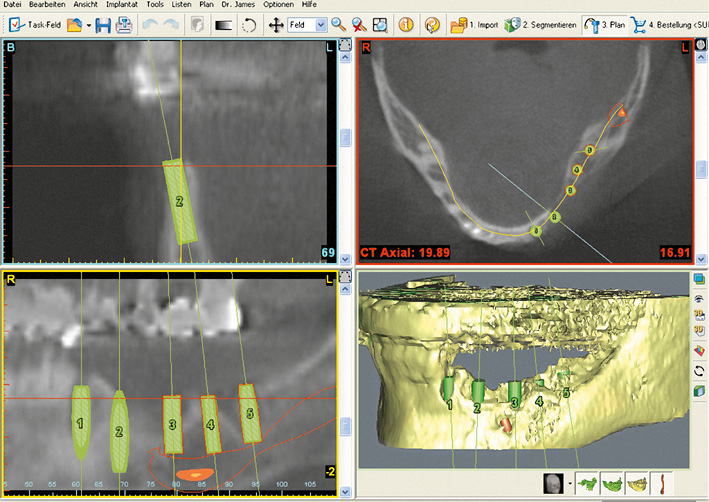Click the grayscale contrast gradient icon
Screen dimensions: 709x502
[x=222, y=23]
